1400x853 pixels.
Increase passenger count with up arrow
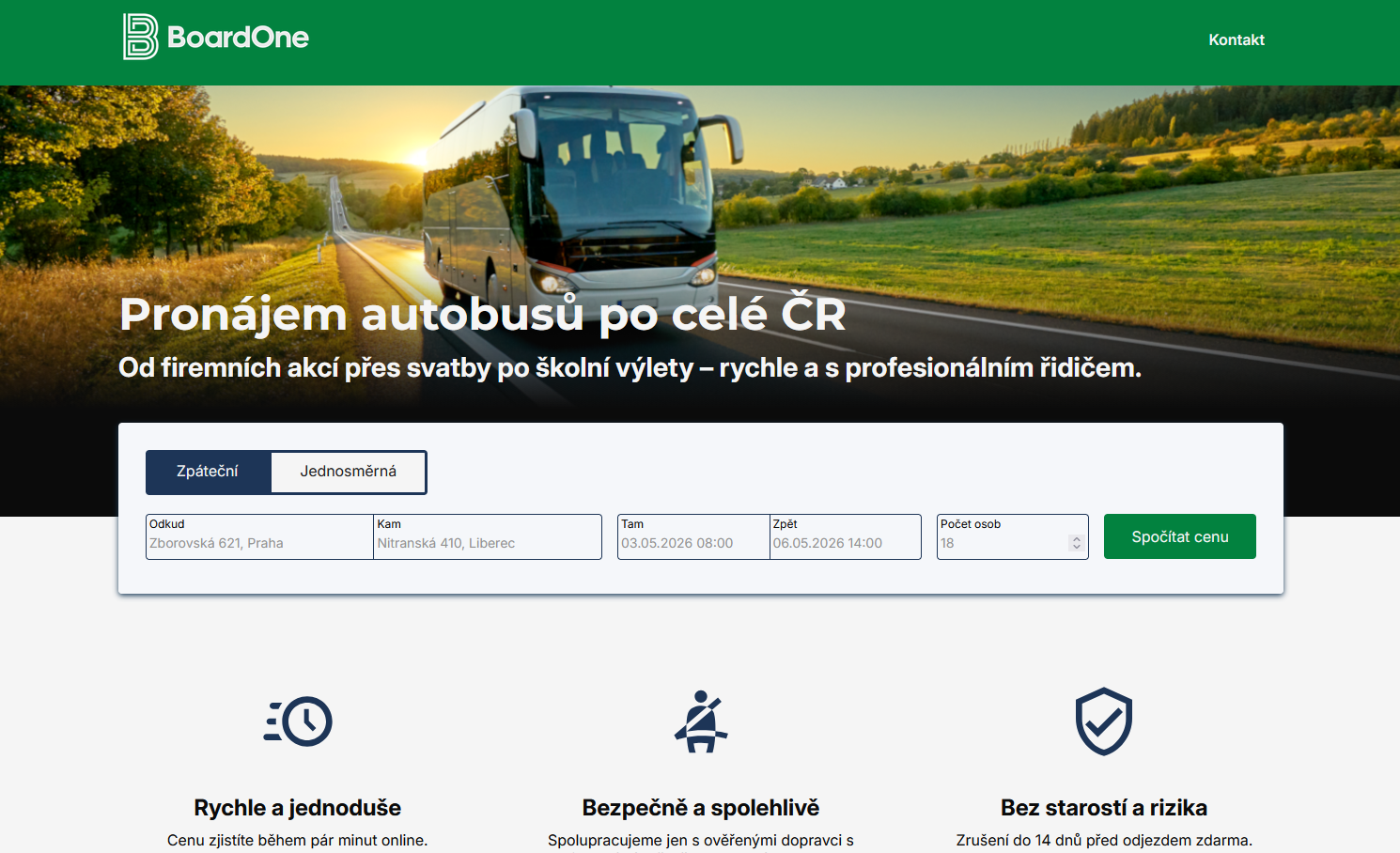point(1077,539)
